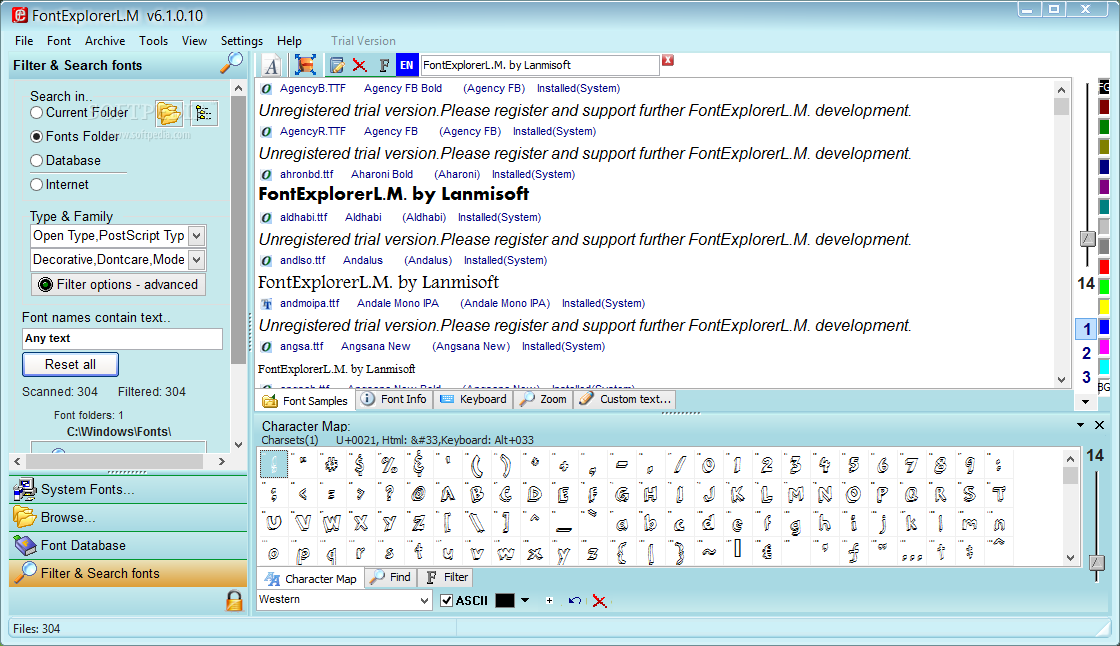Toggle Filter options - advanced
The image size is (1120, 646).
(x=119, y=284)
